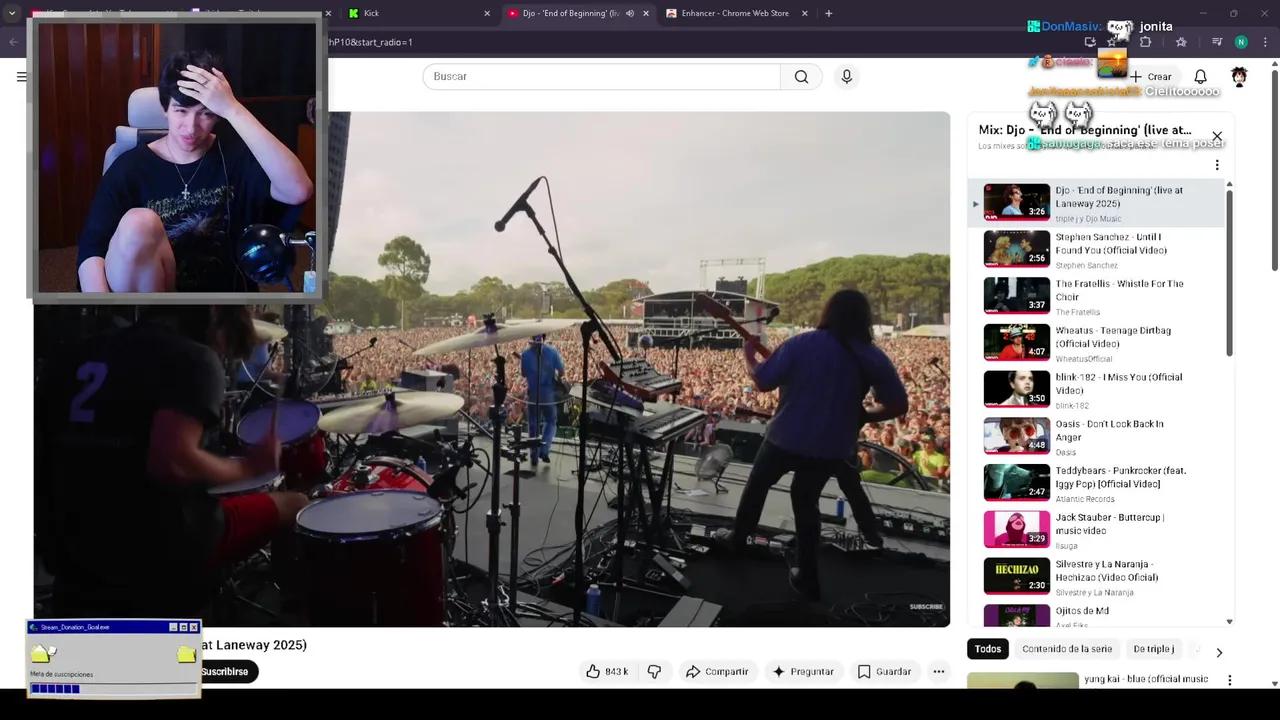Screen dimensions: 1280x720
Task: Open a new browser tab
Action: pyautogui.click(x=828, y=13)
